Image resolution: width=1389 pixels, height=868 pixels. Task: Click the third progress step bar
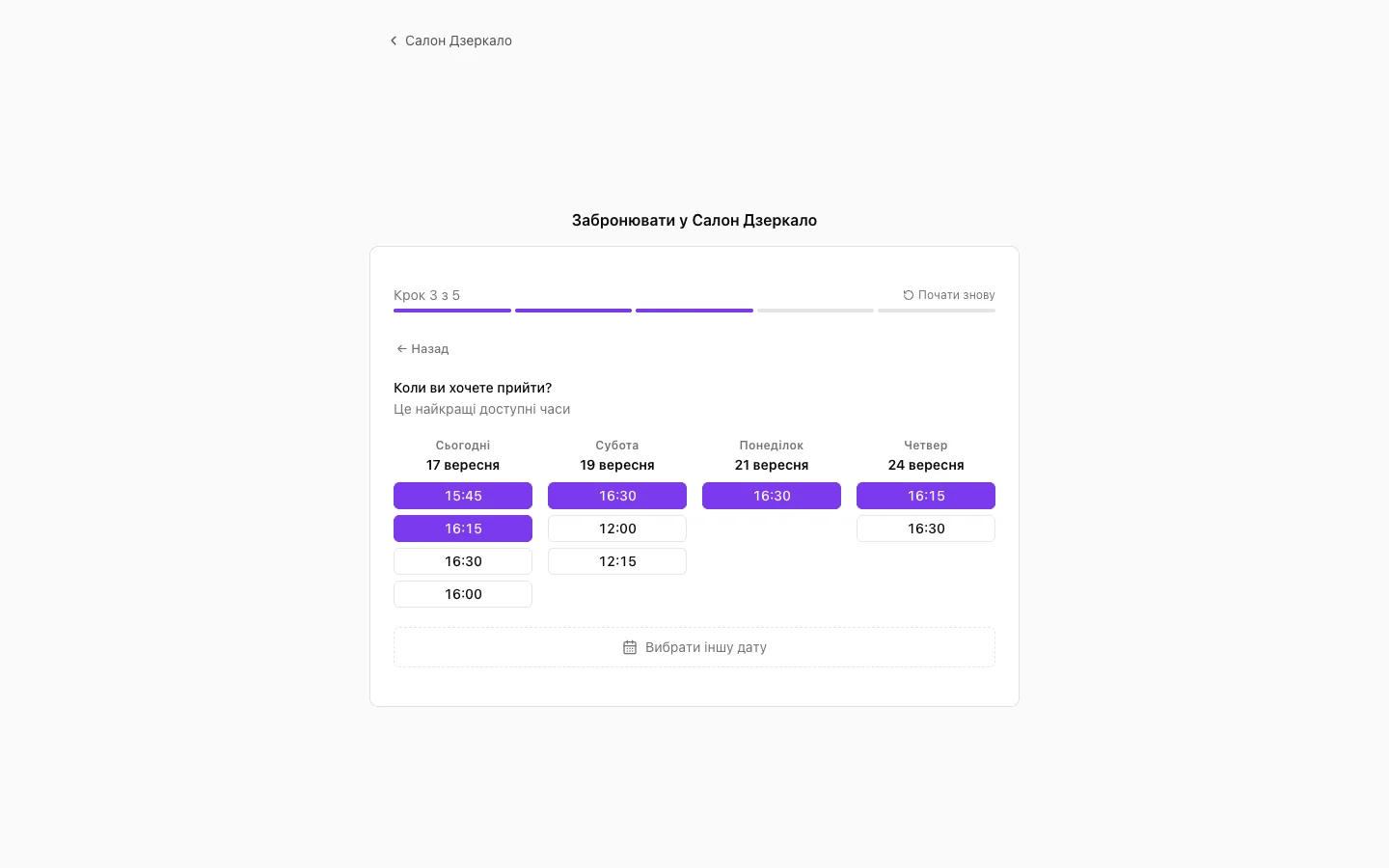coord(694,311)
